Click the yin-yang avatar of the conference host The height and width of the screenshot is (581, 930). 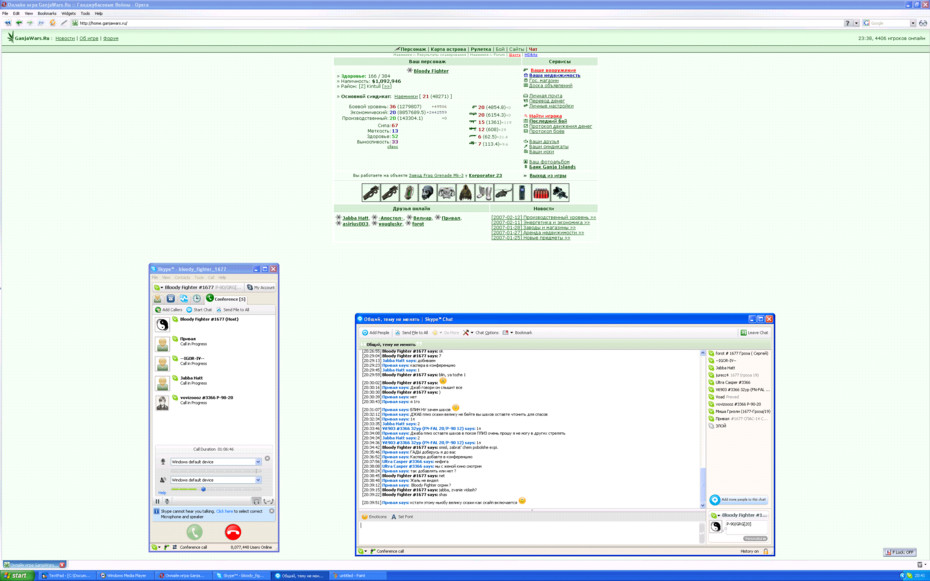point(162,325)
